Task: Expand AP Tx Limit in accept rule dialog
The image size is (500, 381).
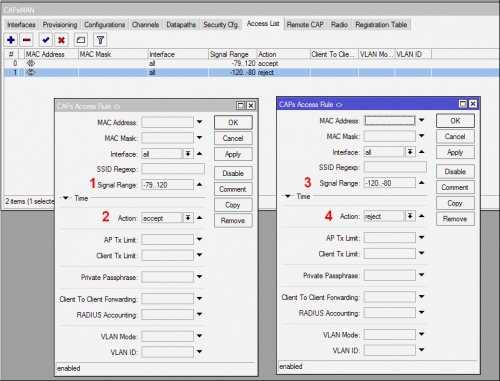Action: coord(199,239)
